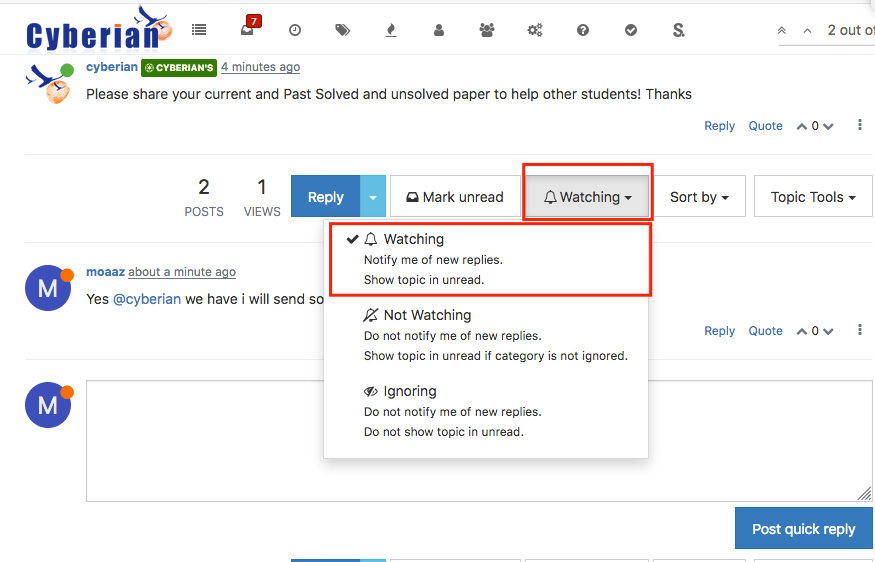Open popular topics flame icon
This screenshot has width=875, height=562.
tap(391, 30)
